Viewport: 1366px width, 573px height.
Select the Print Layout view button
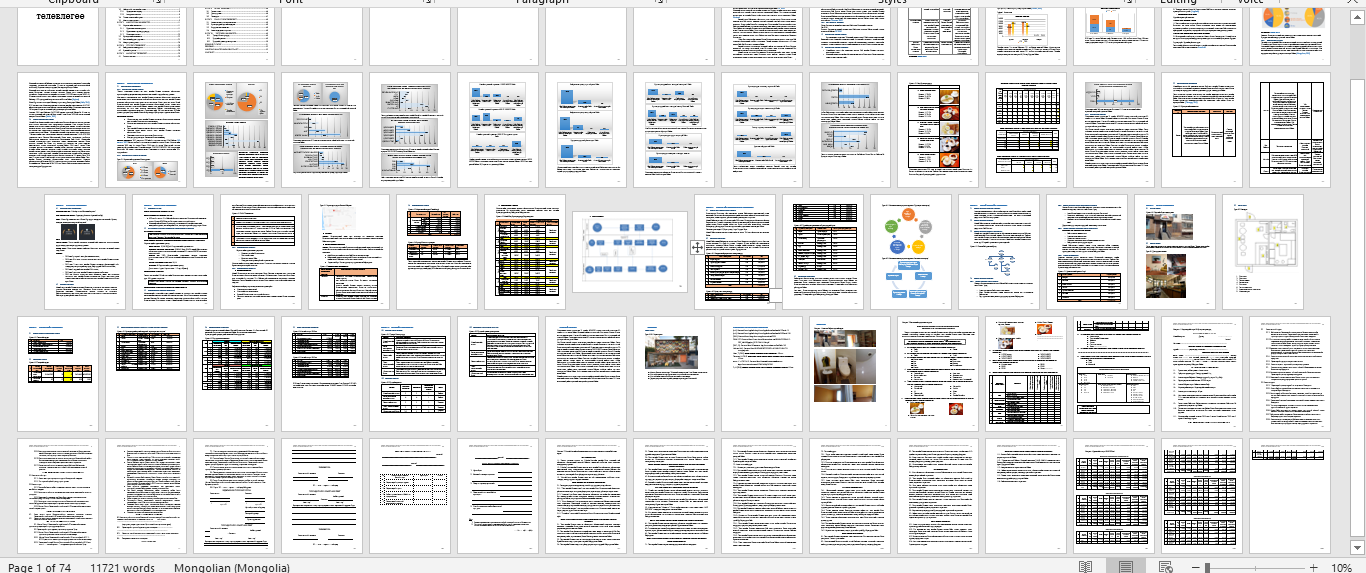(1126, 567)
